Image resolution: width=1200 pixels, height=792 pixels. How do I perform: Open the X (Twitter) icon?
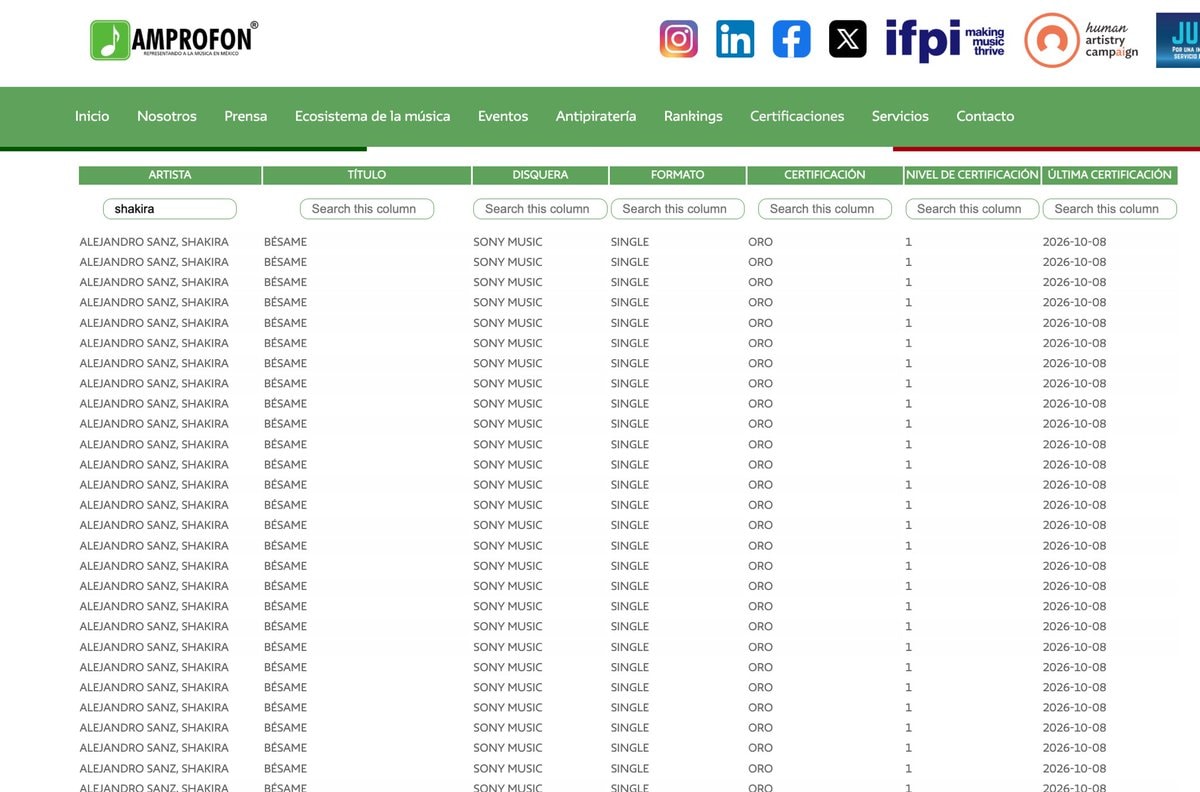(848, 39)
